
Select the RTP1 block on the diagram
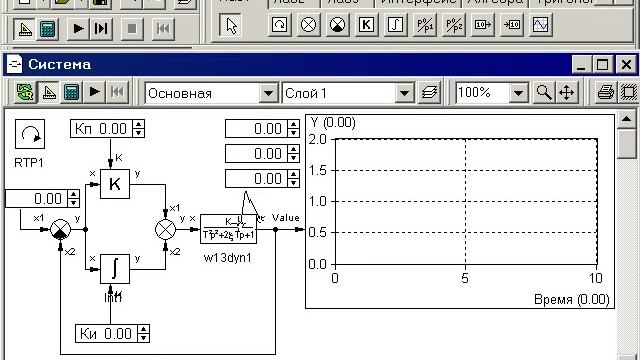(x=30, y=134)
